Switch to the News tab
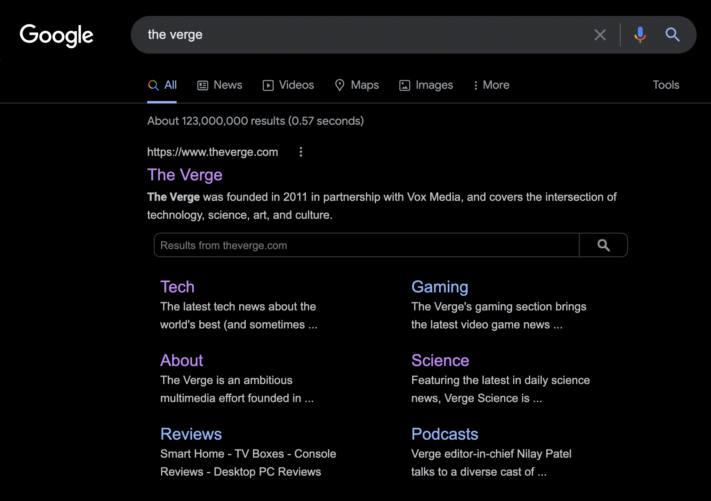This screenshot has height=501, width=711. tap(219, 85)
